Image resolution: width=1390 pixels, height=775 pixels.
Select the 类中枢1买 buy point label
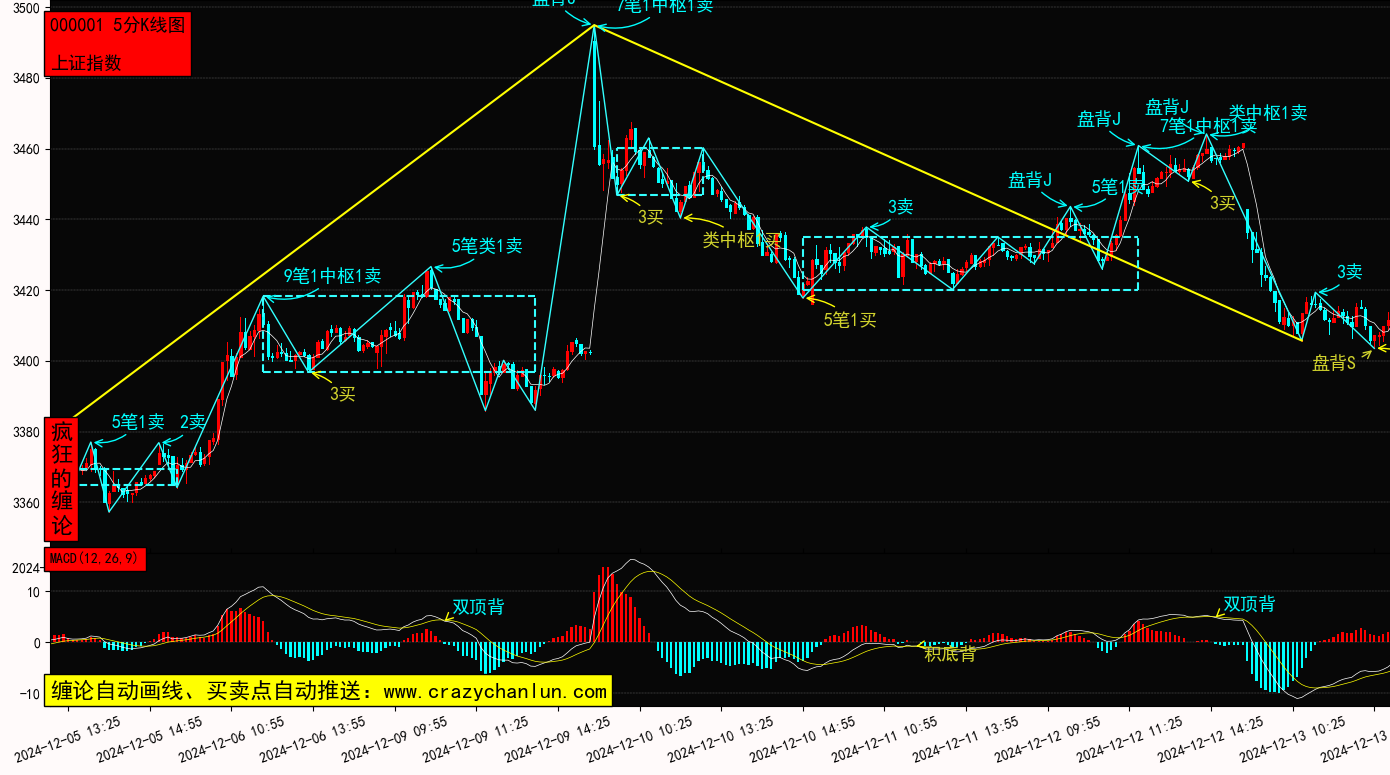coord(740,240)
